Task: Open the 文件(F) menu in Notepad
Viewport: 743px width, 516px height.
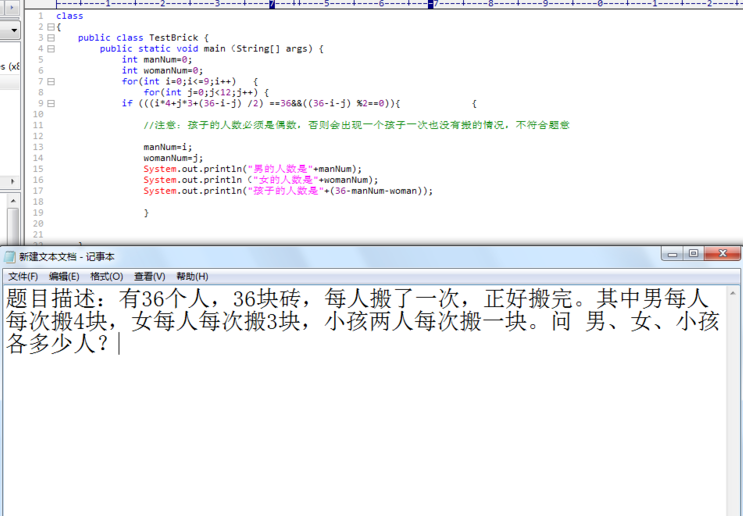Action: point(23,276)
